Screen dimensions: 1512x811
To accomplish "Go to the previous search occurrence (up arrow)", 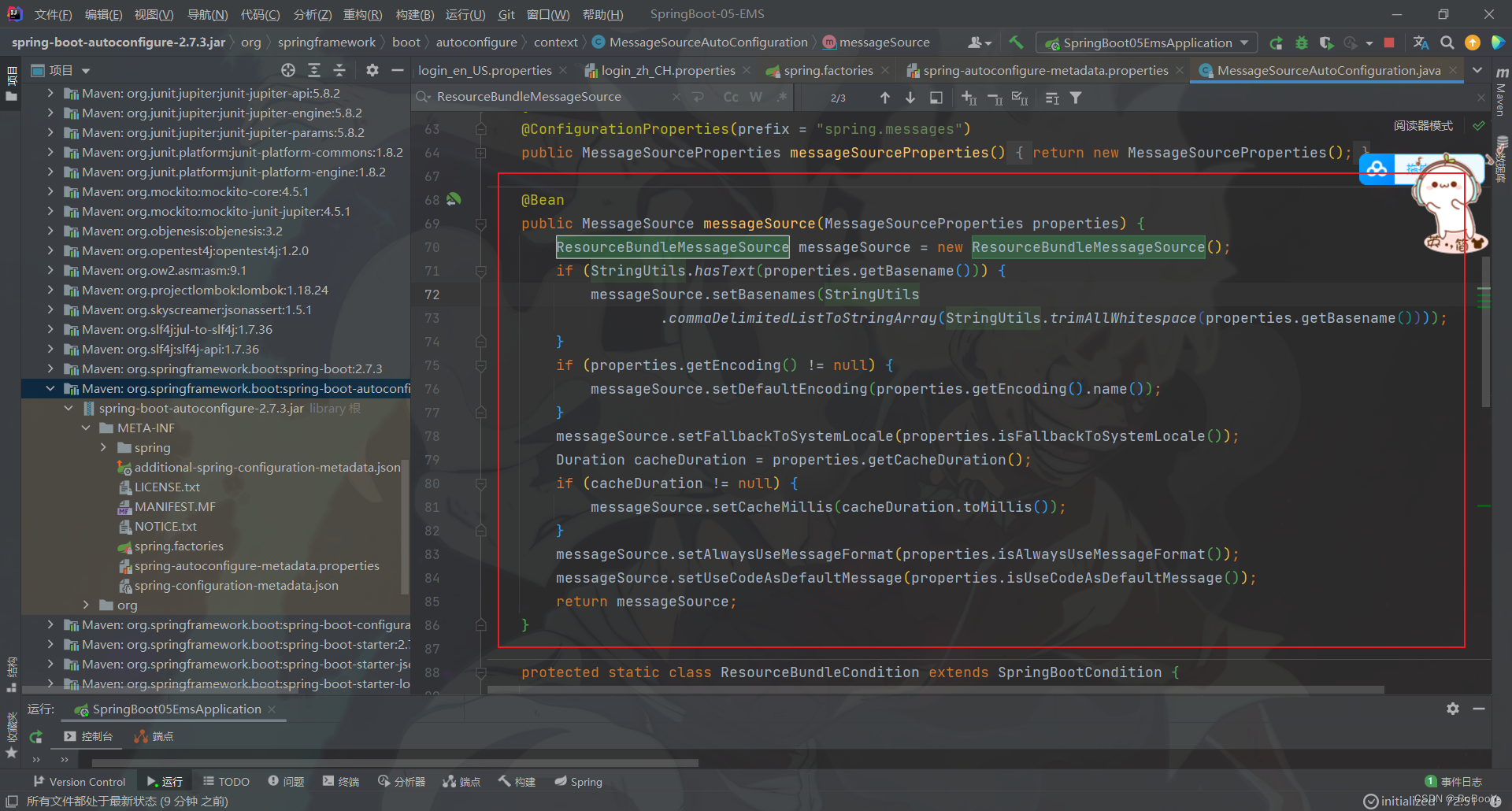I will click(x=885, y=98).
